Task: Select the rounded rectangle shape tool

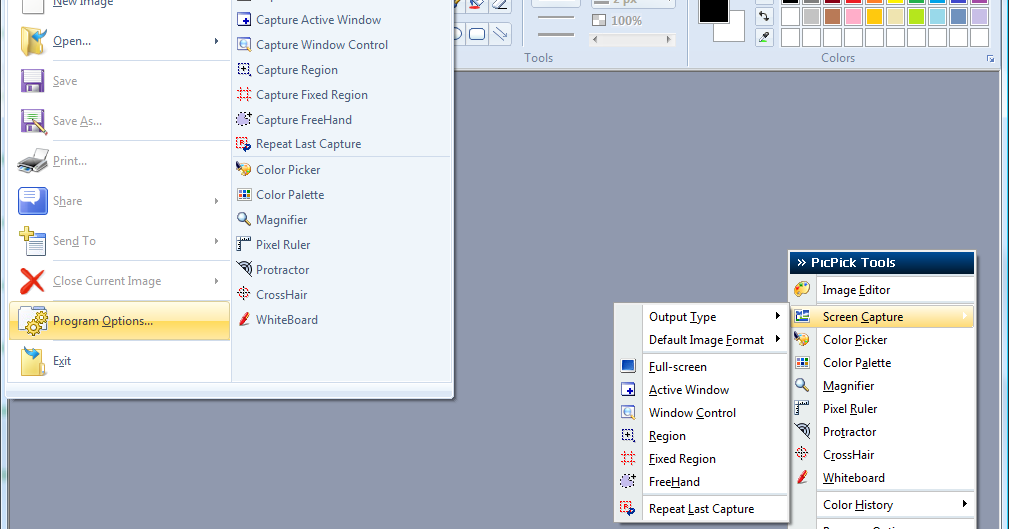Action: [477, 34]
